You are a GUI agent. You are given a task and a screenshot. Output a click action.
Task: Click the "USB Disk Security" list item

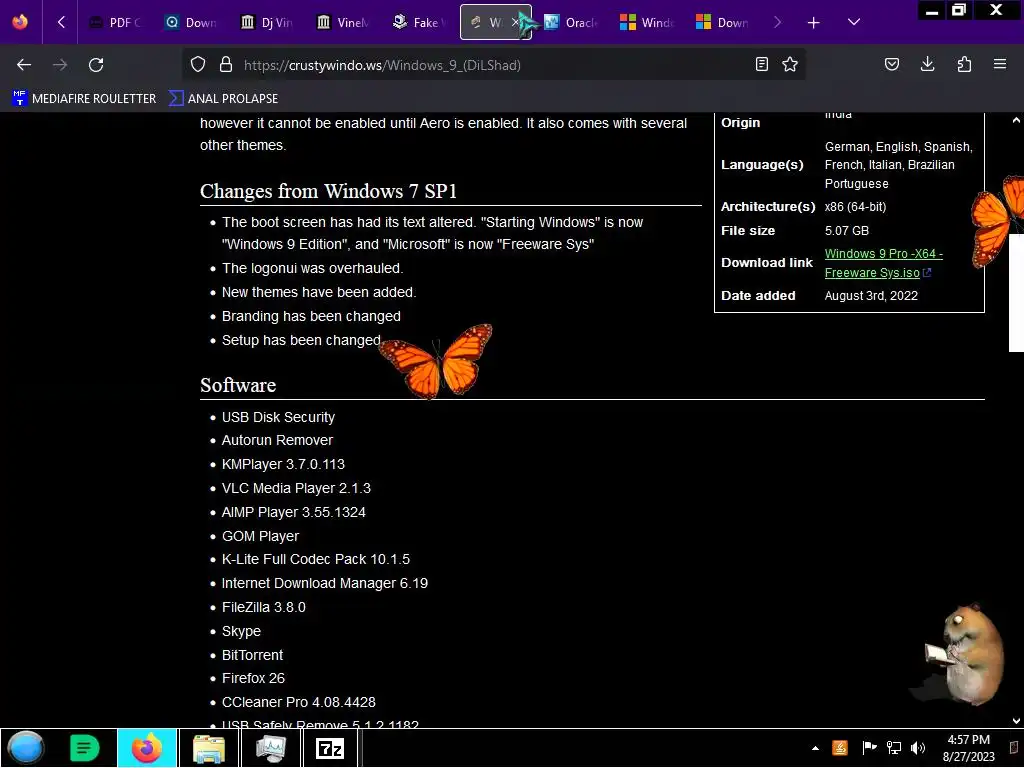pos(278,417)
